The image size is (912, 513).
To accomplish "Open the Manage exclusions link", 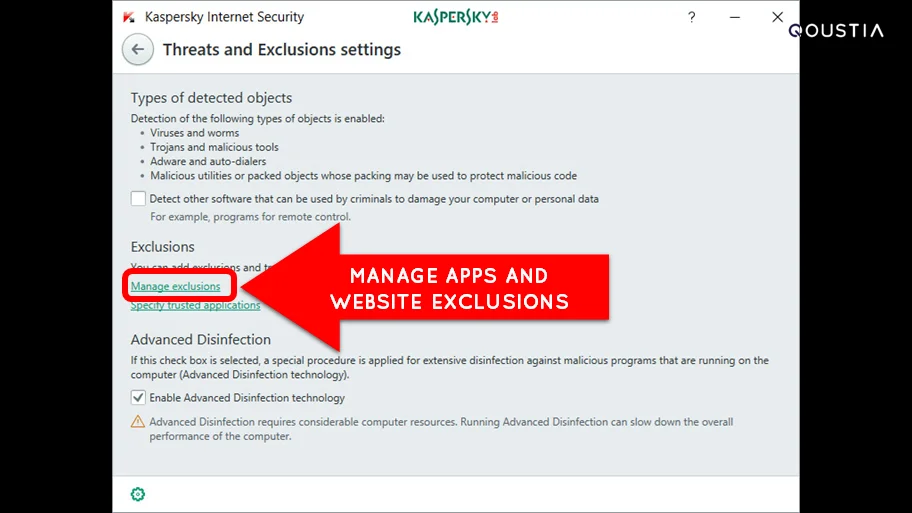I will [176, 286].
